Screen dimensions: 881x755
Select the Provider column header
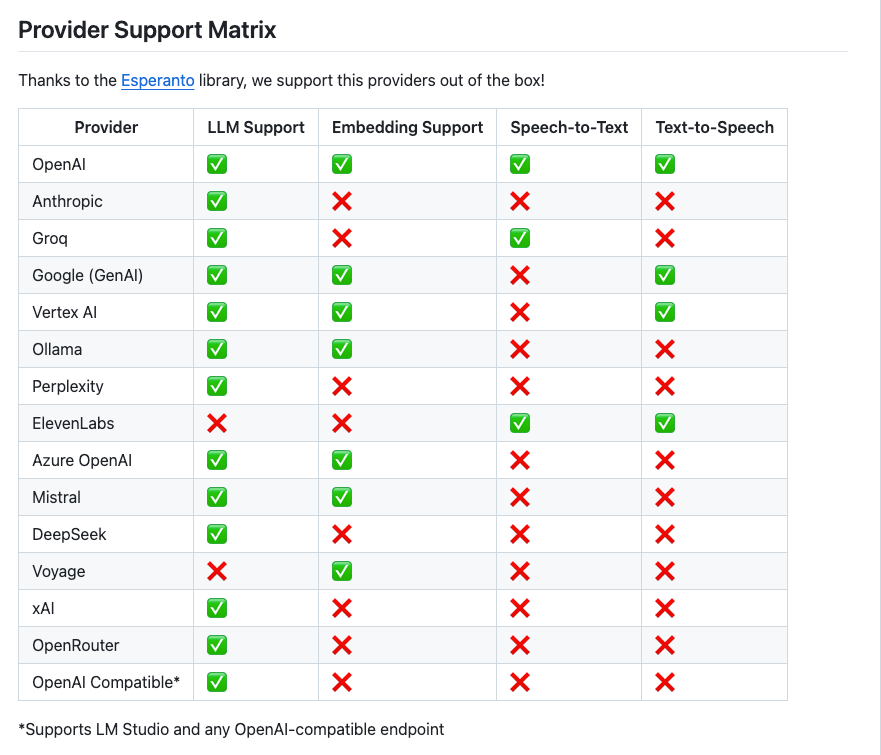(106, 128)
